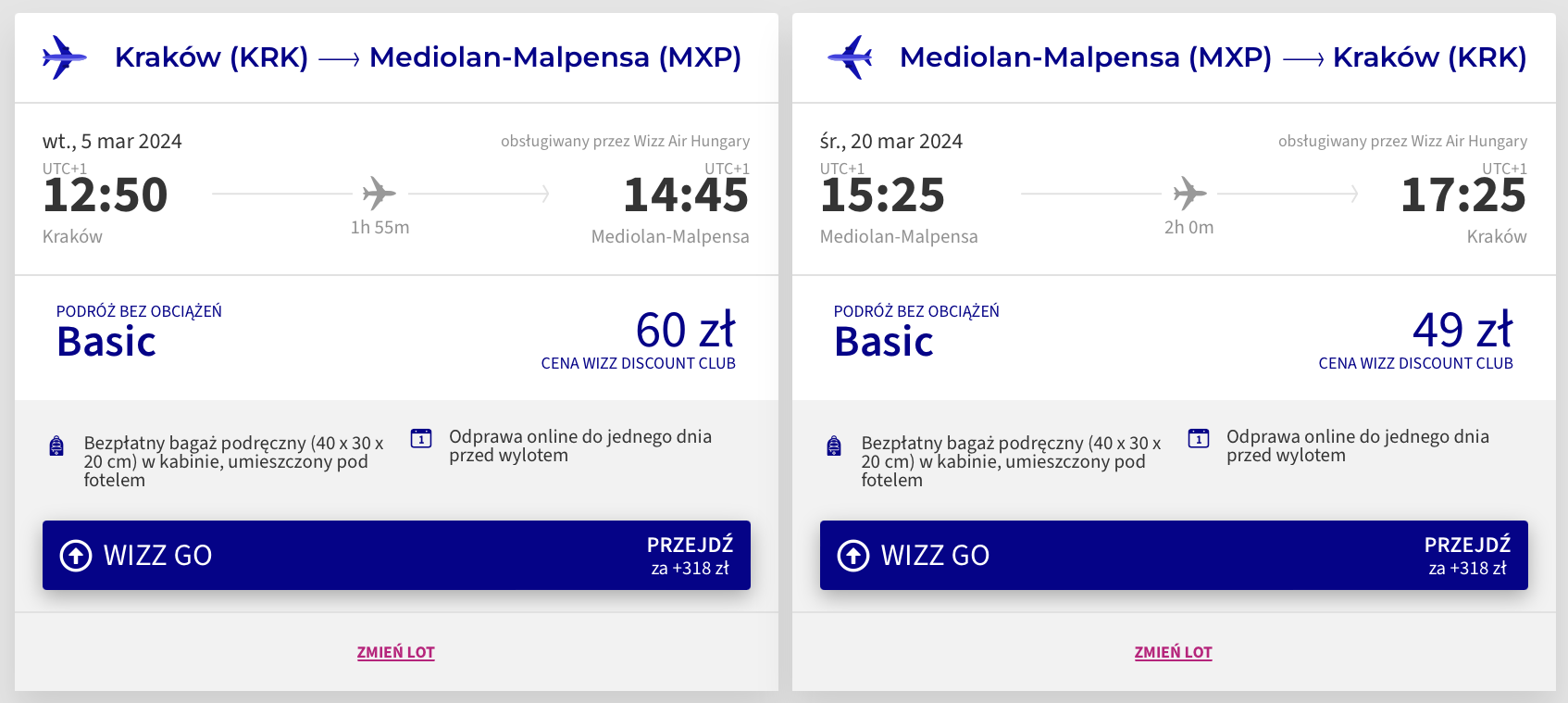Click the airplane icon beside Mediolan-Malpensa (MXP) header
The image size is (1568, 703).
850,57
